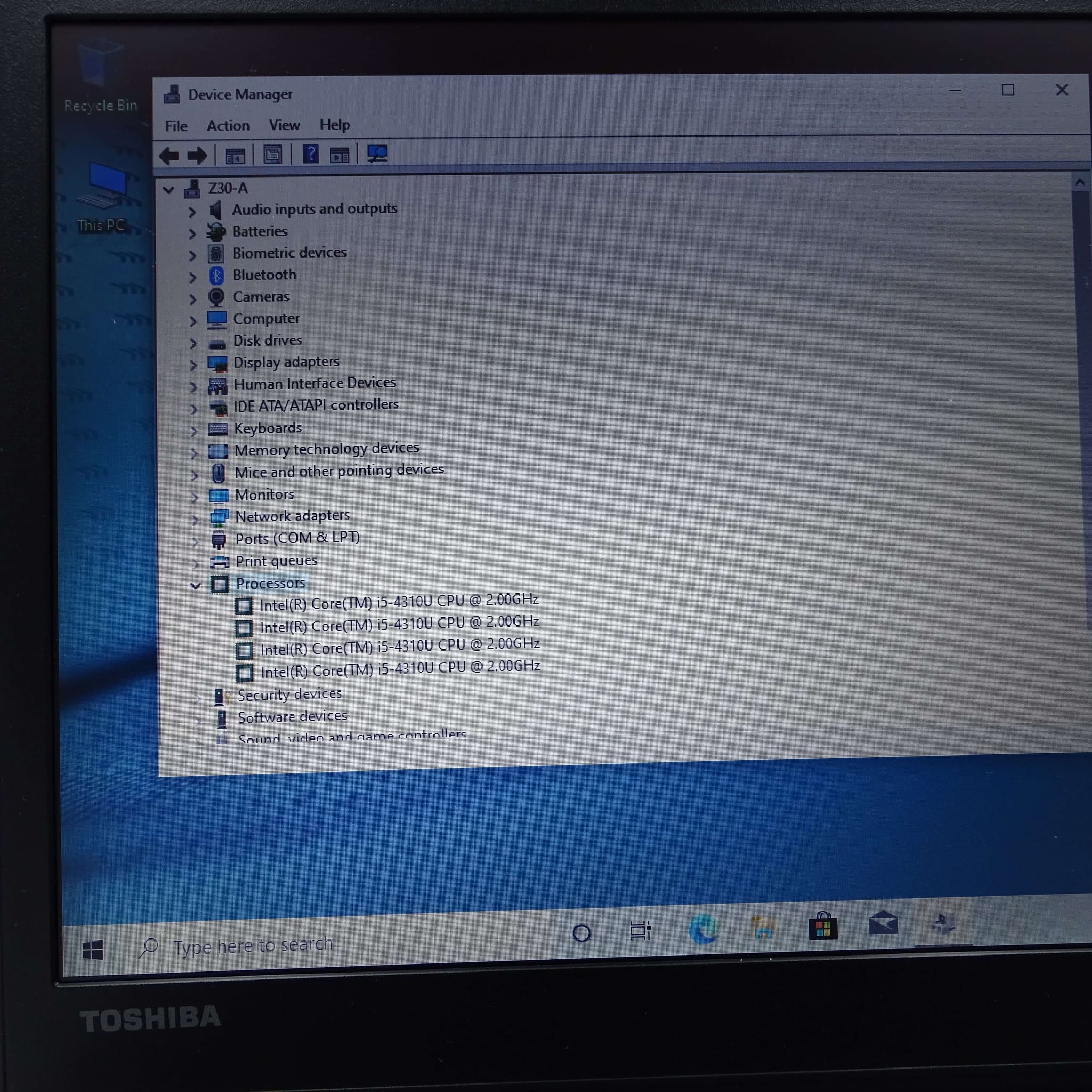1092x1092 pixels.
Task: Select the Software devices entry
Action: pos(292,717)
